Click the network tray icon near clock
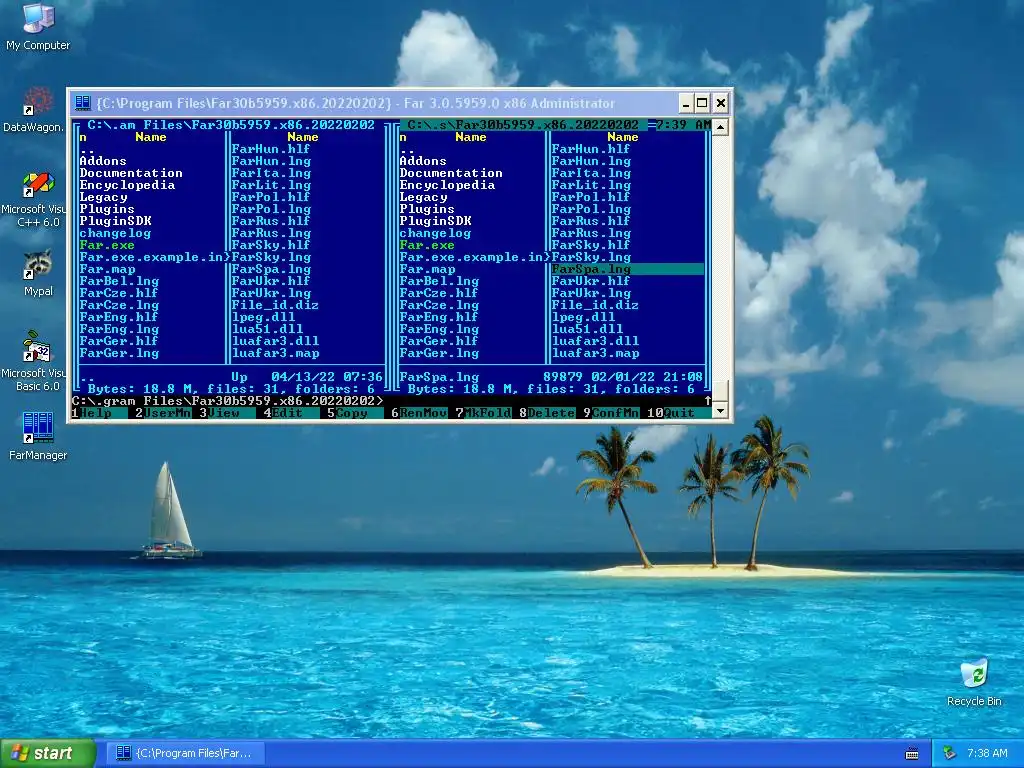1024x768 pixels. tap(949, 754)
